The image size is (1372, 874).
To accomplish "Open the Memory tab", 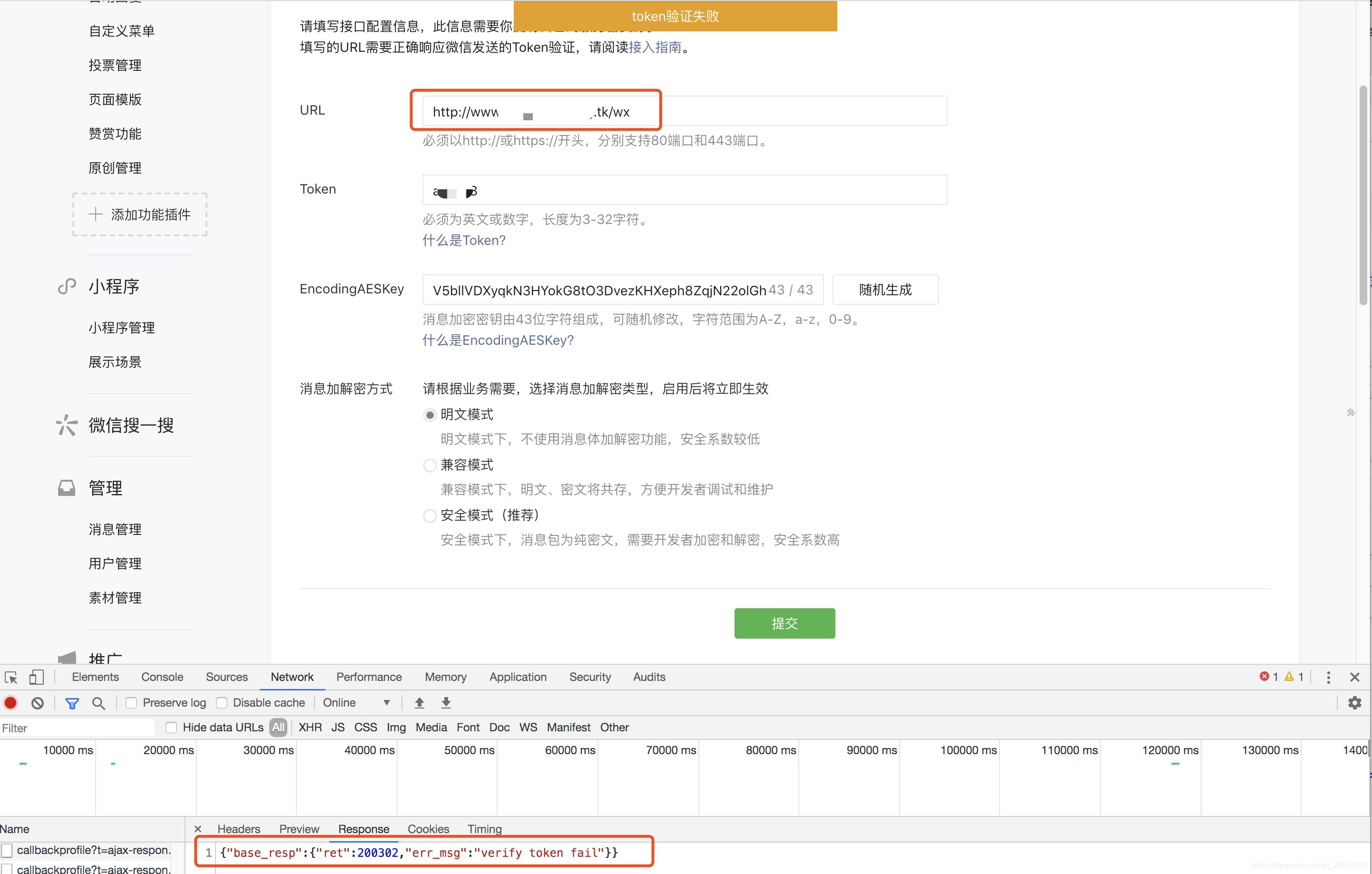I will [x=446, y=677].
